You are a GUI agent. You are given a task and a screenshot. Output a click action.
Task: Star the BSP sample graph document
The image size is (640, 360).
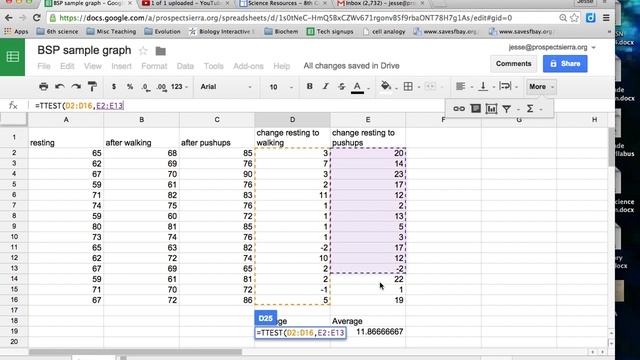coord(143,51)
